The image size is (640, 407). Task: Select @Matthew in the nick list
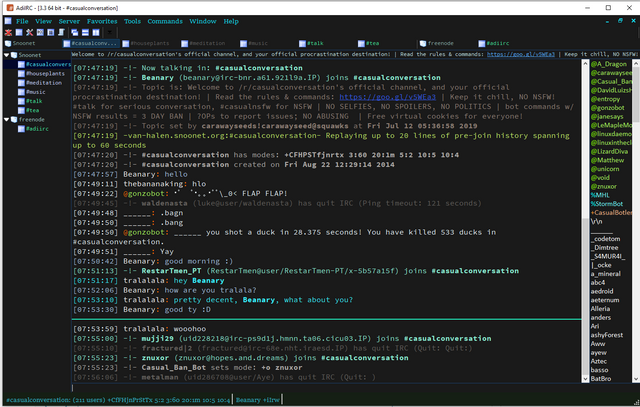click(607, 160)
